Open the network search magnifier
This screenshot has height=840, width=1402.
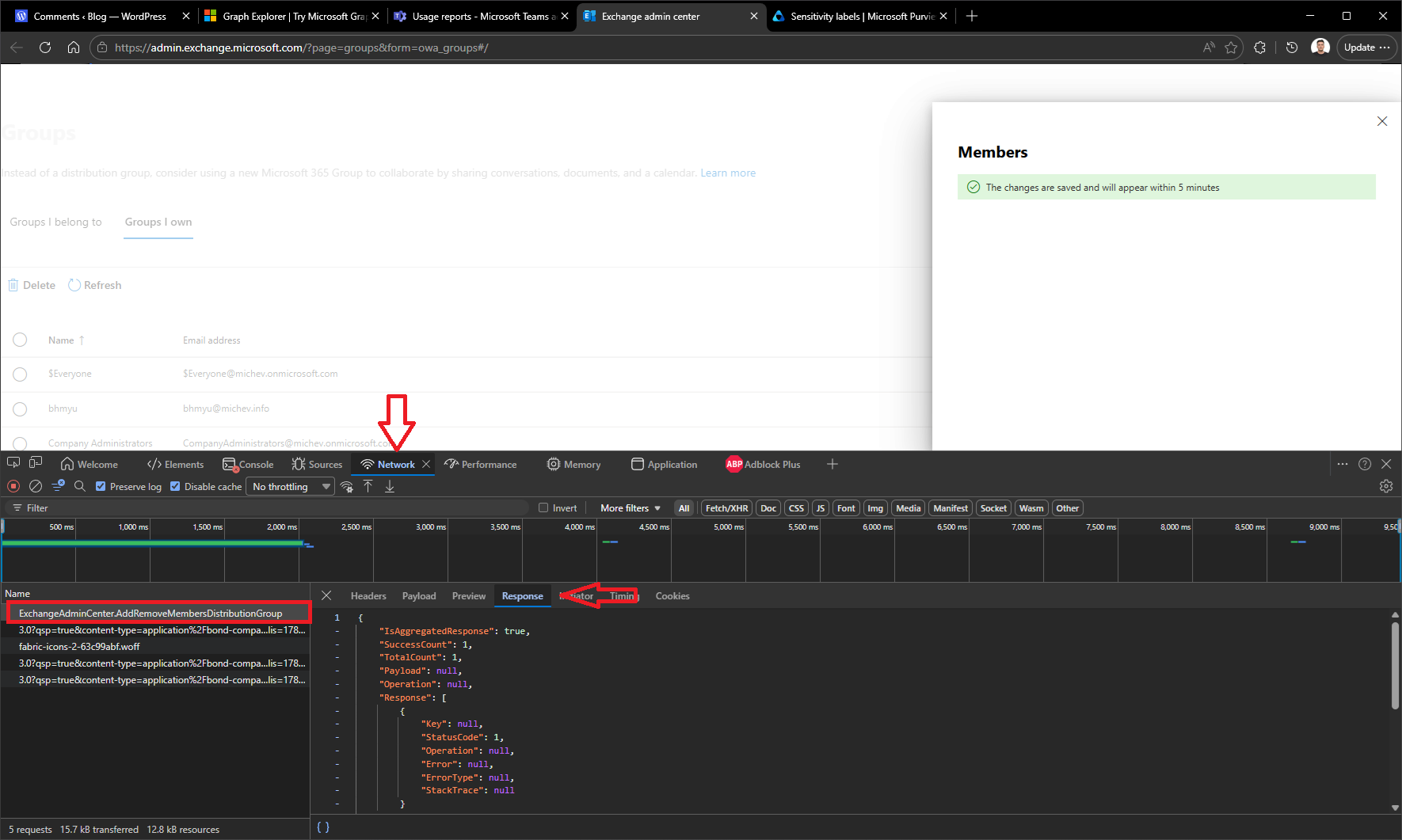coord(79,486)
